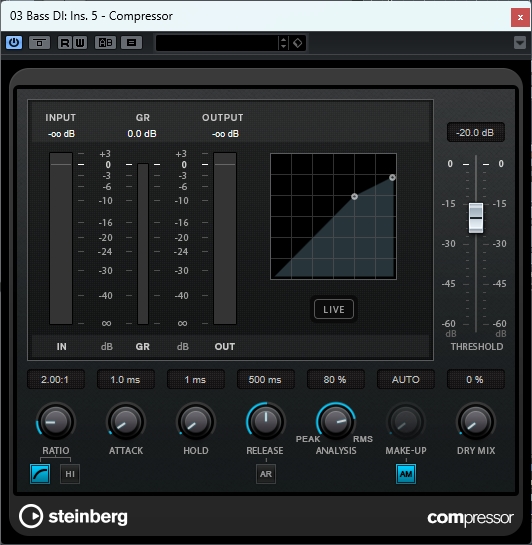Click the release value field 500 ms
This screenshot has width=532, height=545.
(x=265, y=380)
